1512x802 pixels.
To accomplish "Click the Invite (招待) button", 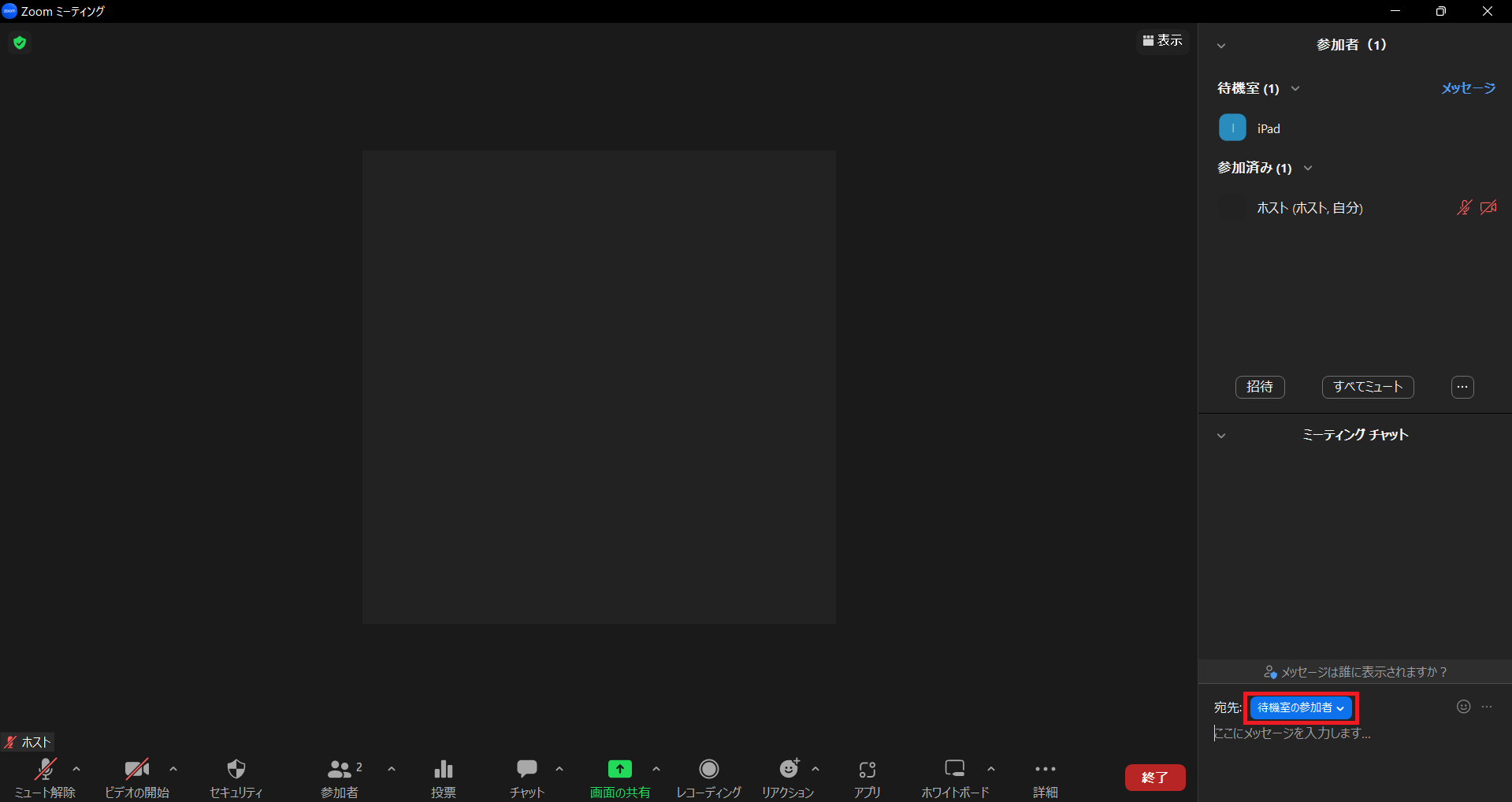I will click(1259, 387).
